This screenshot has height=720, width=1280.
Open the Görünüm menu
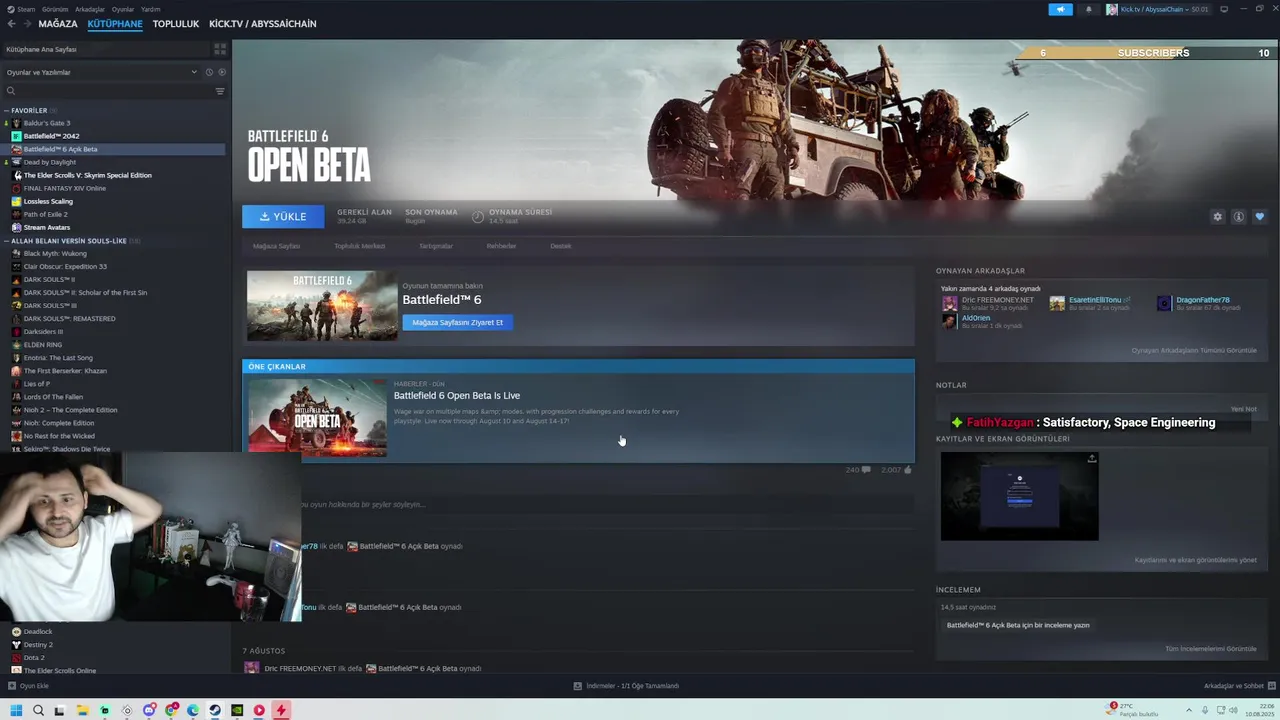55,9
